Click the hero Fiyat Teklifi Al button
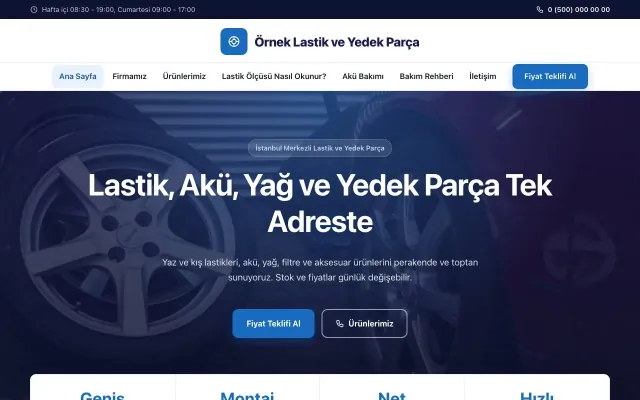 (273, 324)
